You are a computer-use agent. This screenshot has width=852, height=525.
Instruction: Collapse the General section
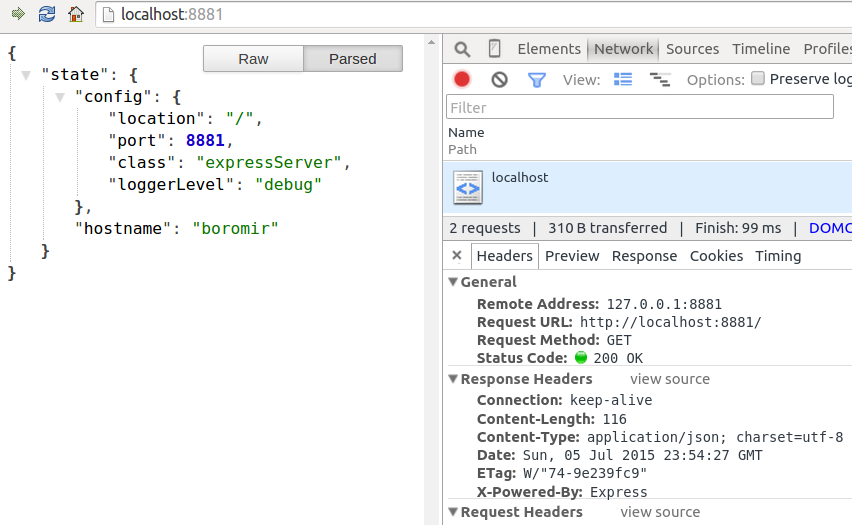point(453,282)
